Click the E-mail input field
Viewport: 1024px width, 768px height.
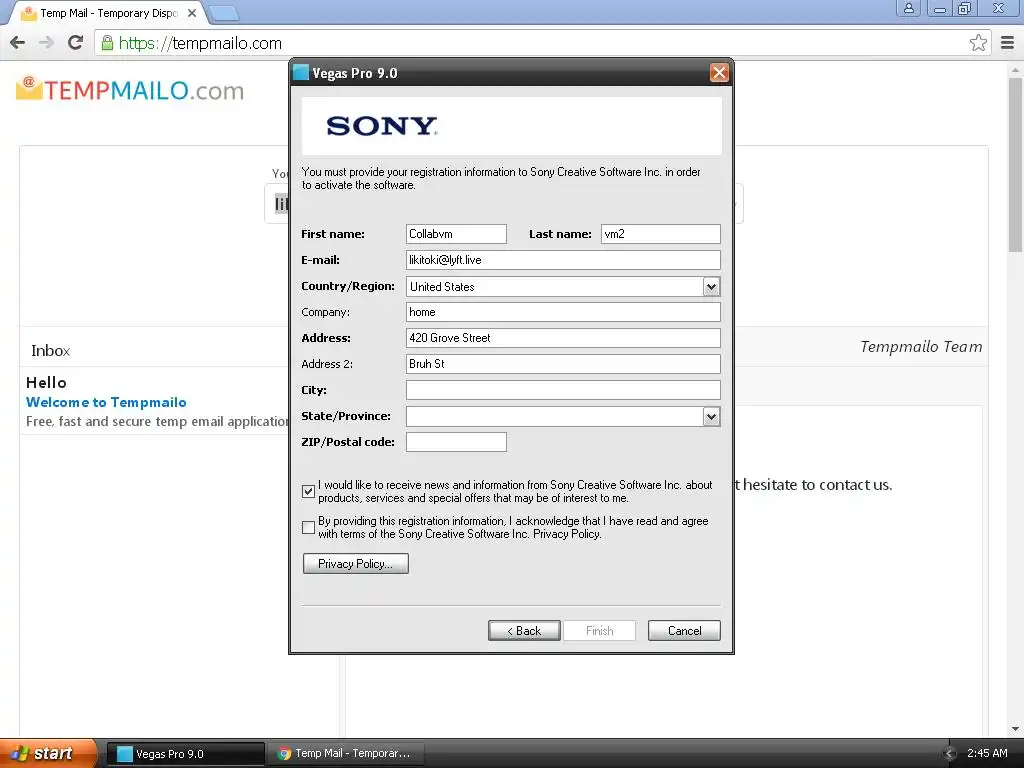pyautogui.click(x=563, y=260)
